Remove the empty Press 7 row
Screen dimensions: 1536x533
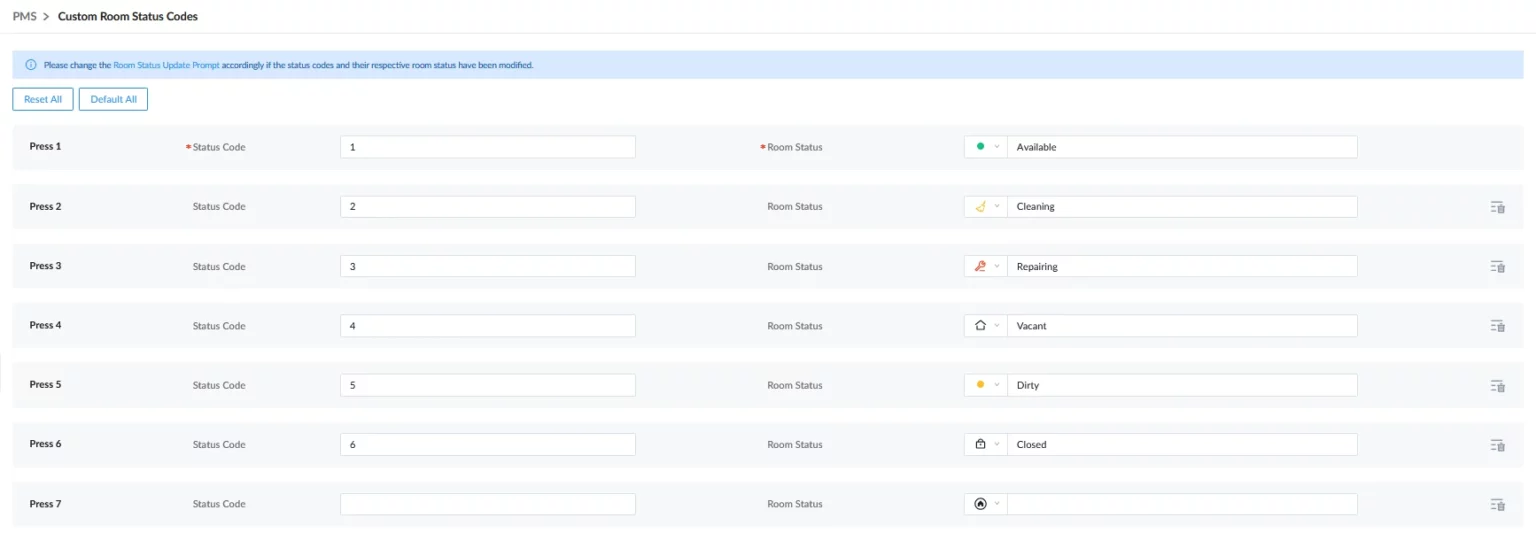(x=1497, y=505)
